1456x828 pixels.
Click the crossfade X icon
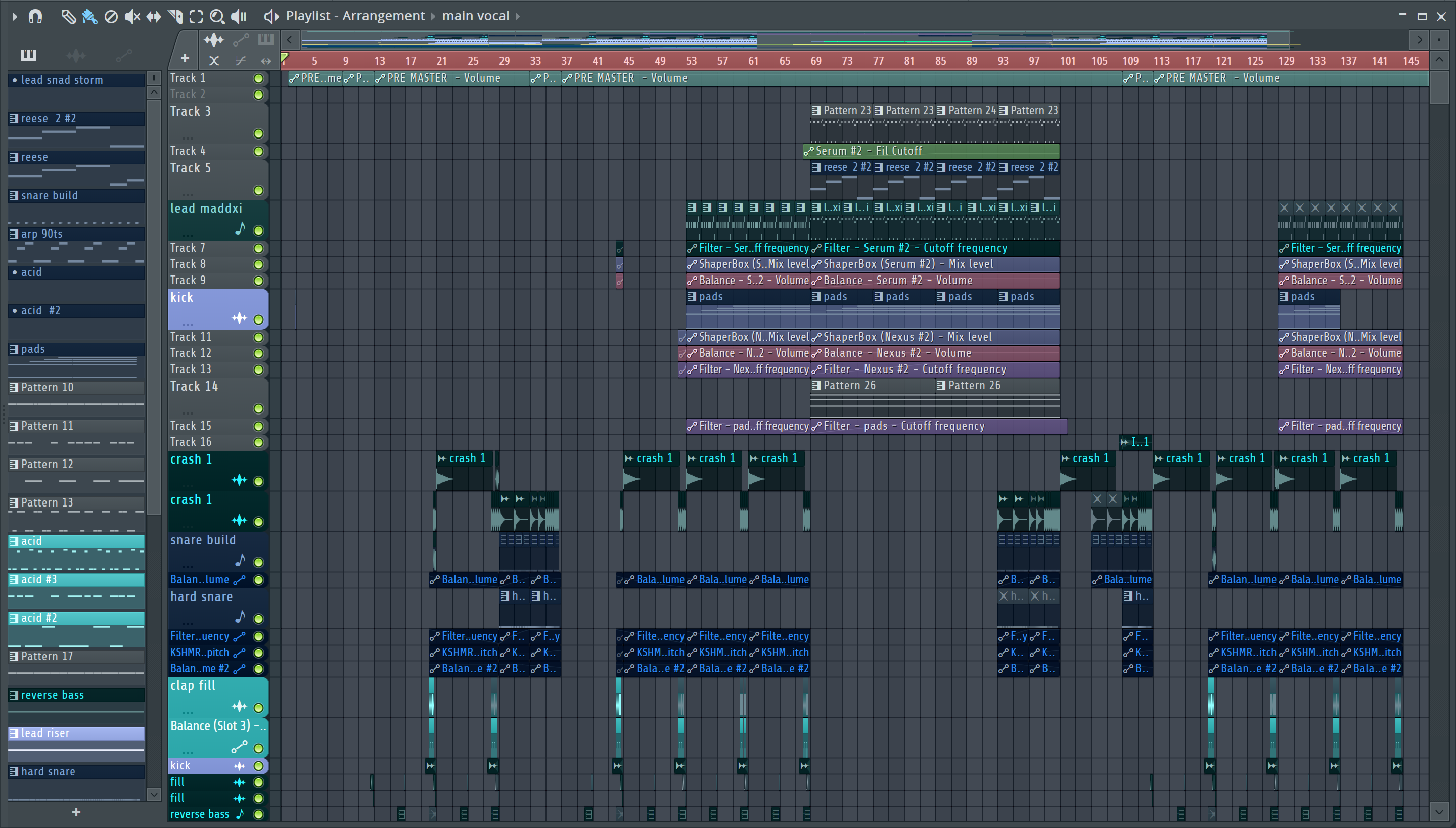(x=214, y=60)
